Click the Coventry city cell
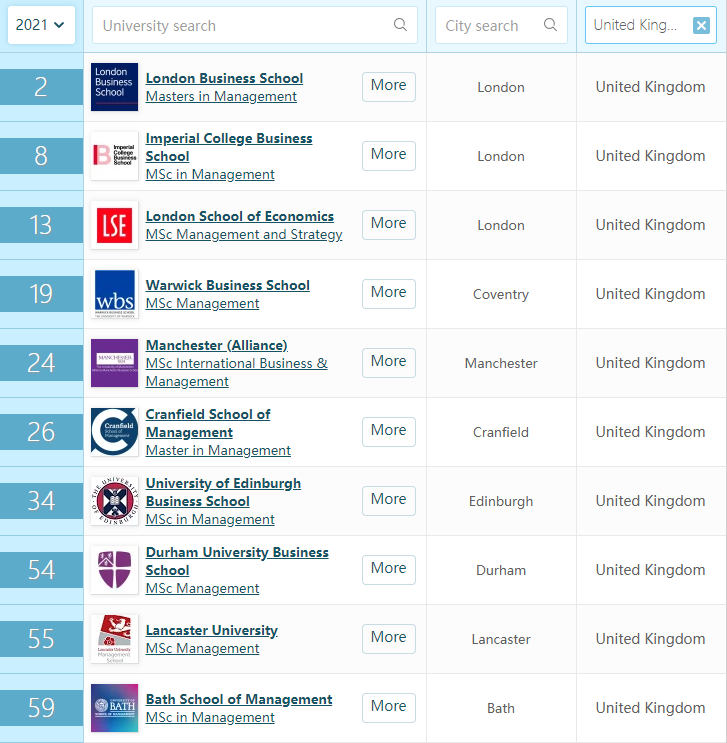 (x=501, y=294)
